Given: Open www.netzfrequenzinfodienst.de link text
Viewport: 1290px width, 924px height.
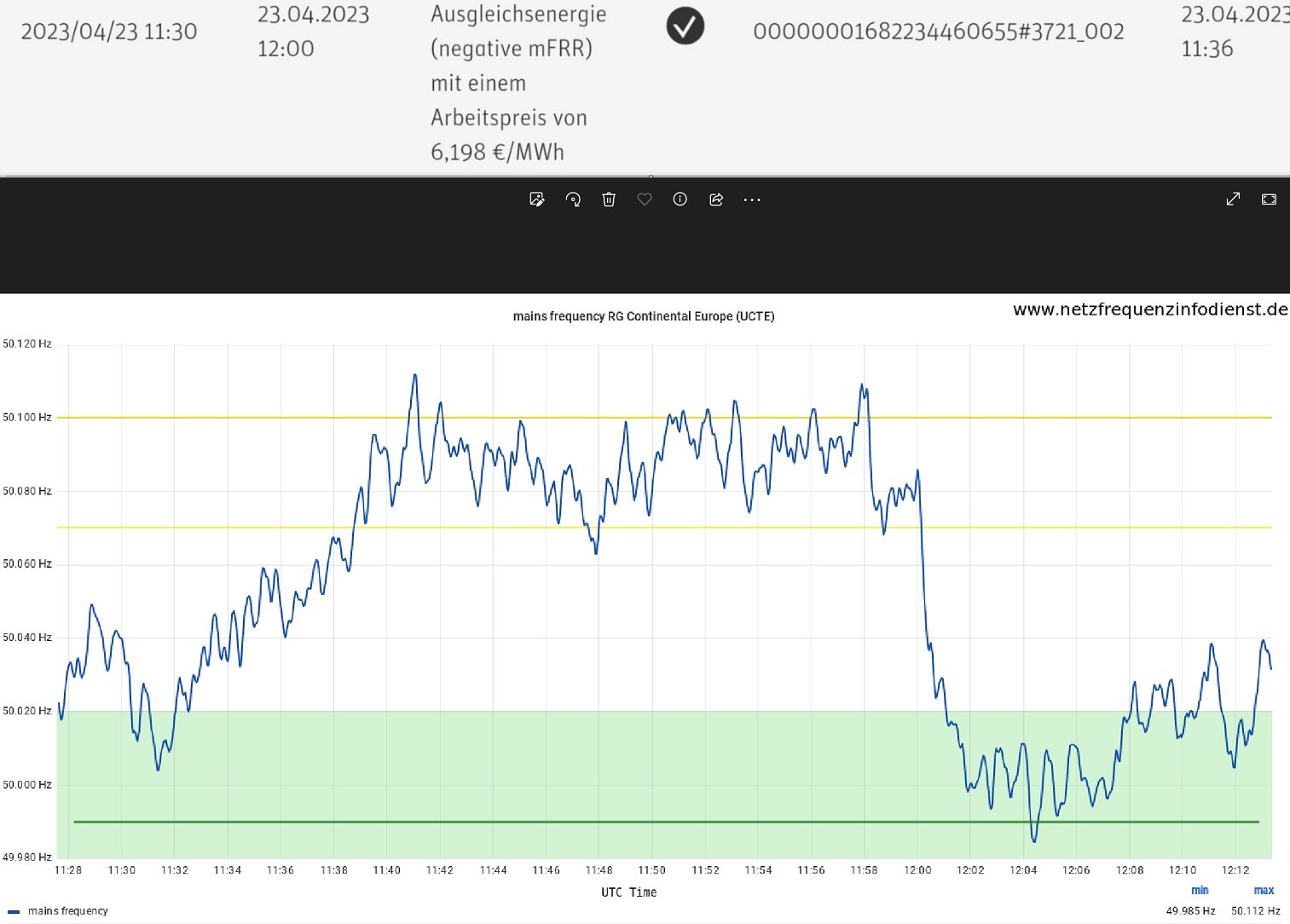Looking at the screenshot, I should click(1149, 309).
